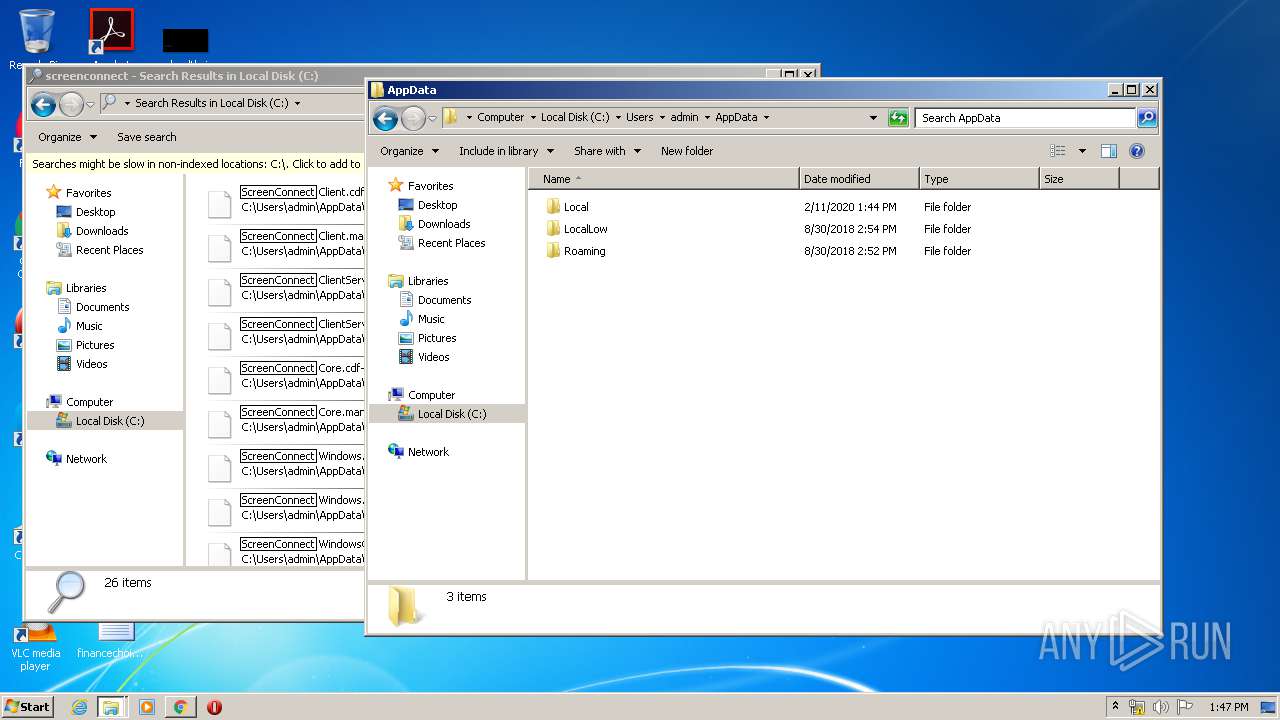Open Downloads under Favorites in AppData window

click(444, 224)
